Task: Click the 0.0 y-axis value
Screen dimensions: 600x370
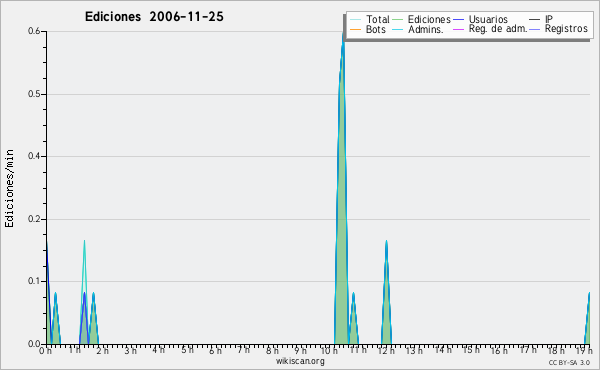Action: tap(34, 344)
